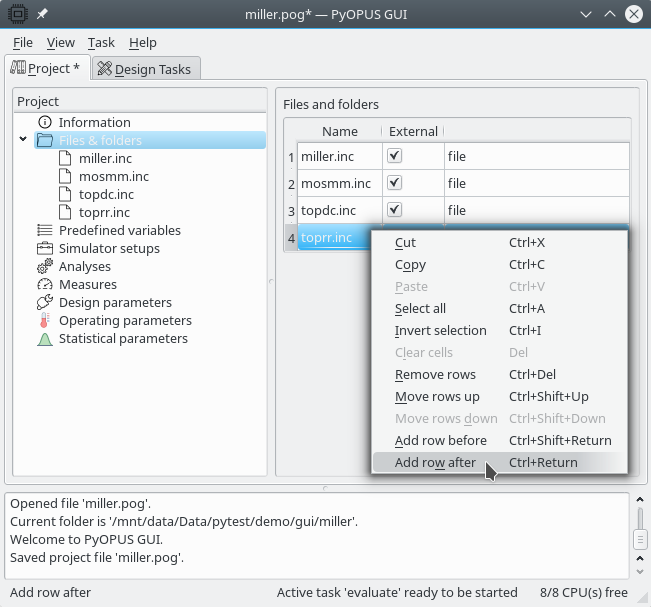
Task: Click the Simulator setups briefcase icon
Action: (x=44, y=248)
